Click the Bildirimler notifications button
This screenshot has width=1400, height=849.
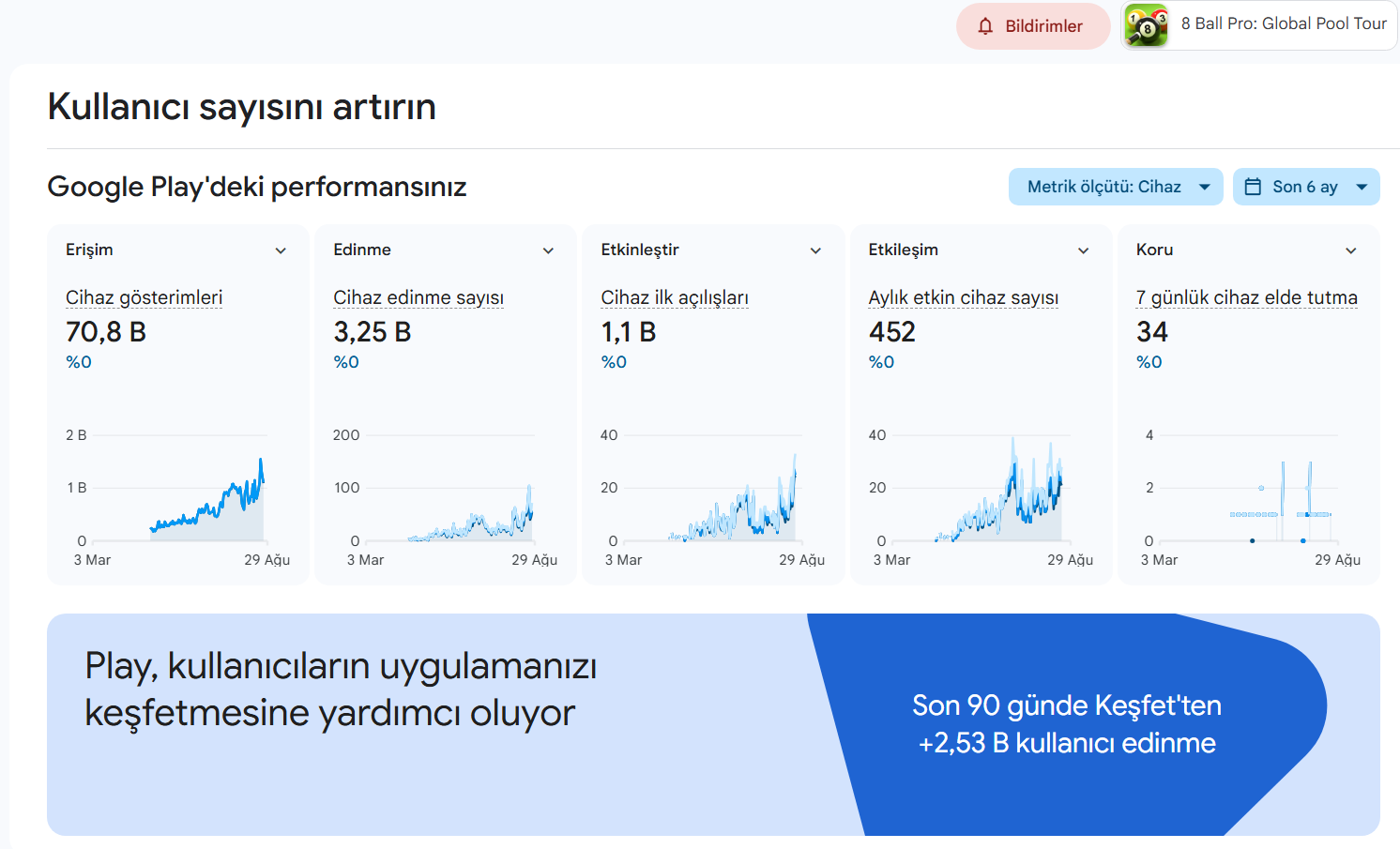coord(1033,26)
